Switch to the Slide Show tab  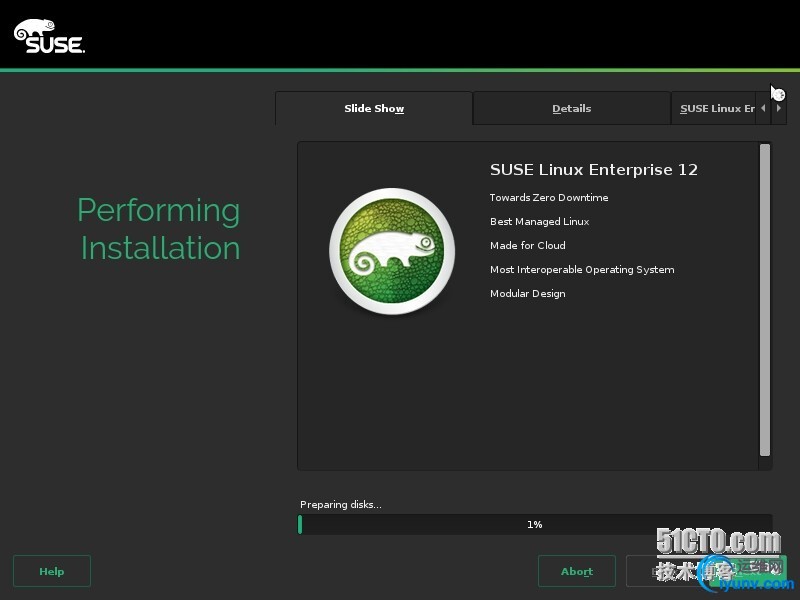tap(374, 109)
